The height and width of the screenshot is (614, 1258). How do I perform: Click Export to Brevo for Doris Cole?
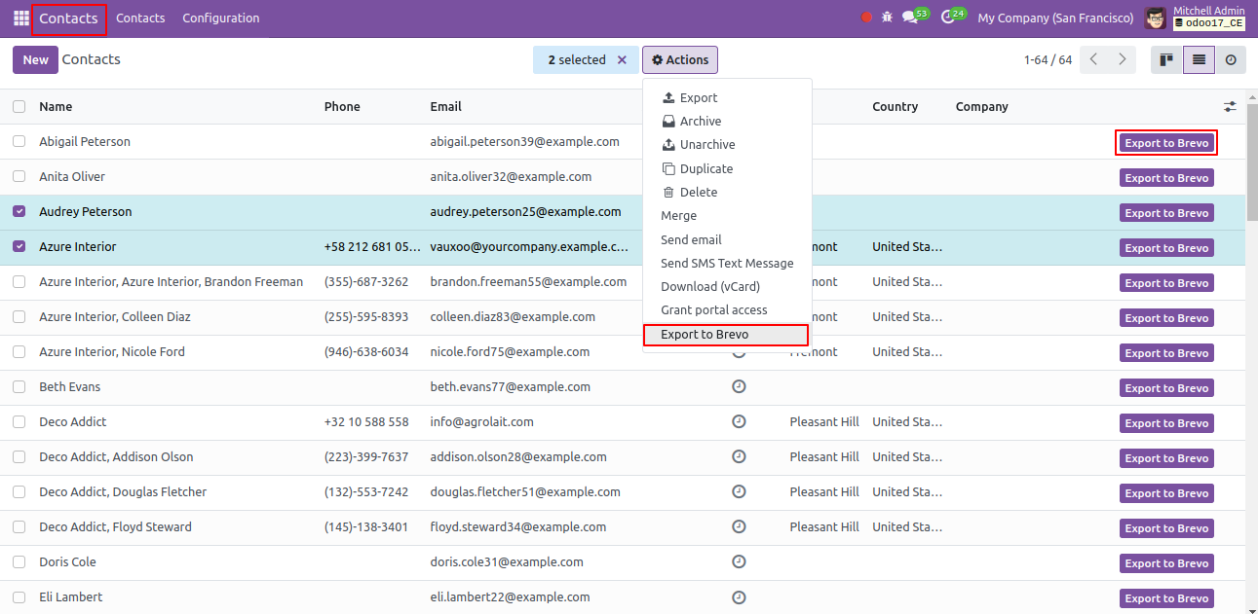pyautogui.click(x=1166, y=563)
